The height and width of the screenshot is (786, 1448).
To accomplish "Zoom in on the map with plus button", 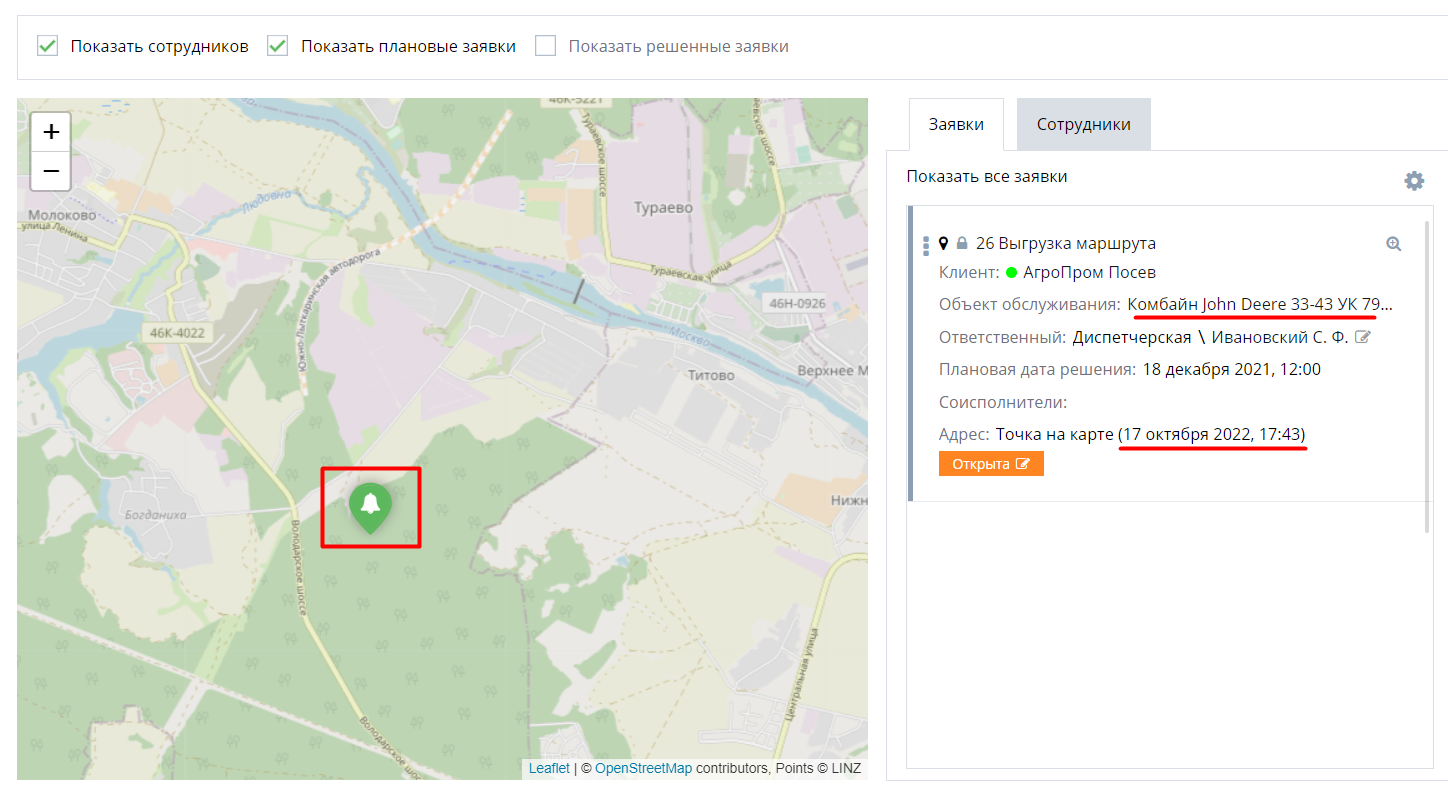I will click(x=50, y=131).
